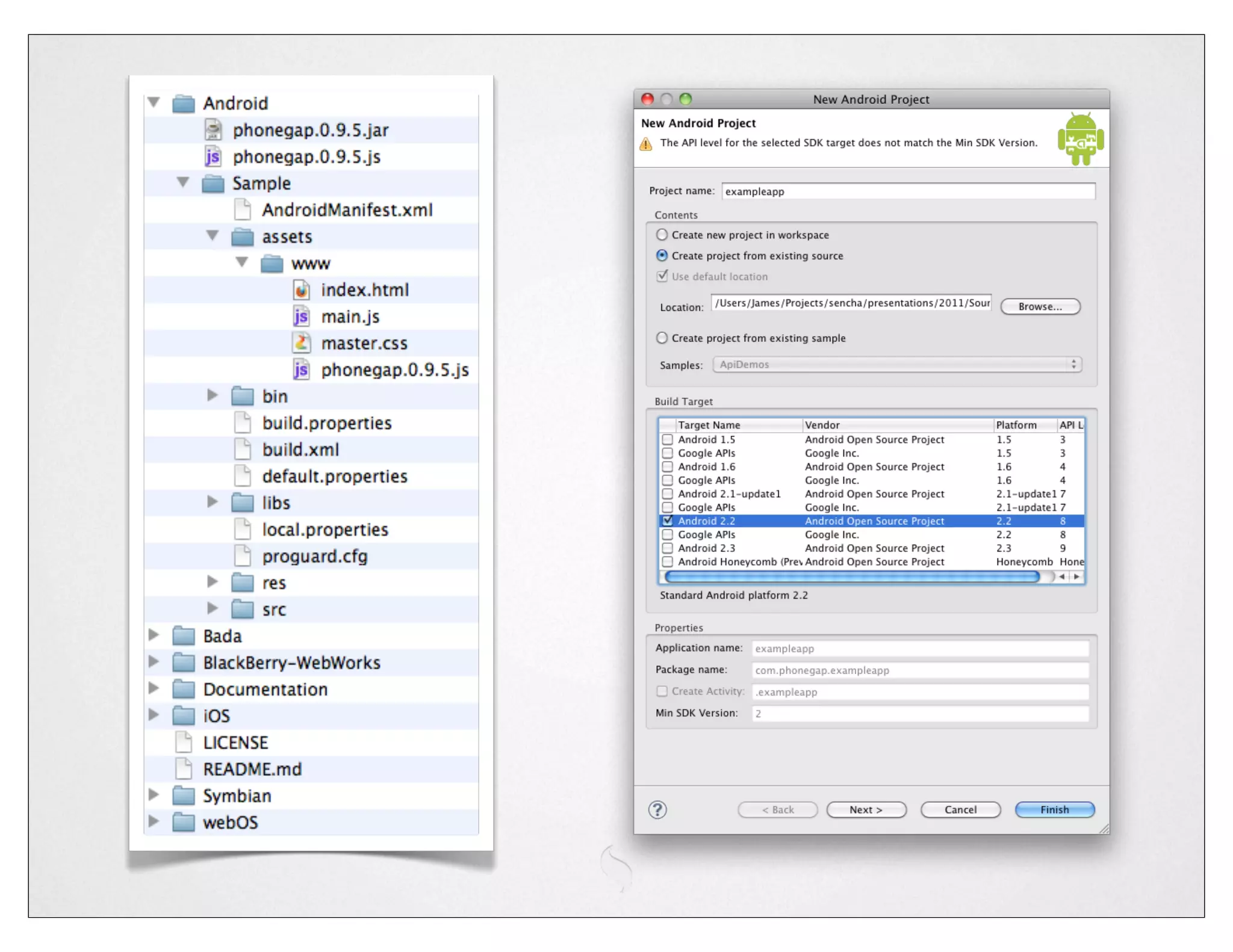Viewport: 1233px width, 952px height.
Task: Click the Finish button
Action: (1054, 809)
